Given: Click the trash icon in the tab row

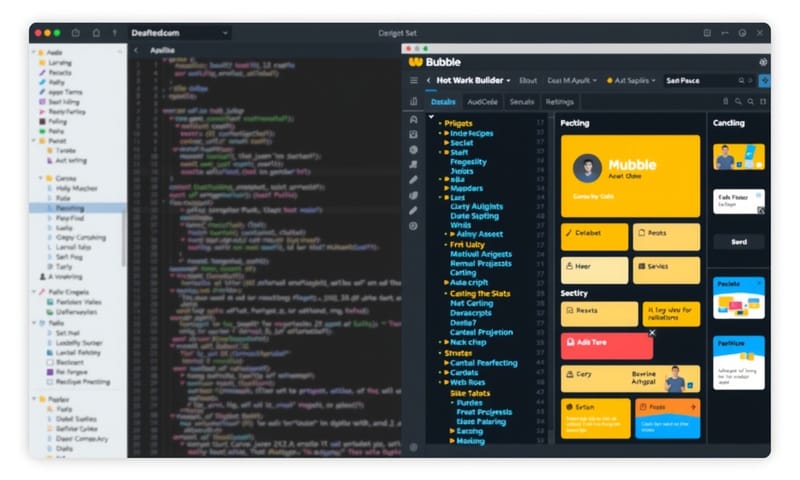Looking at the screenshot, I should (725, 102).
